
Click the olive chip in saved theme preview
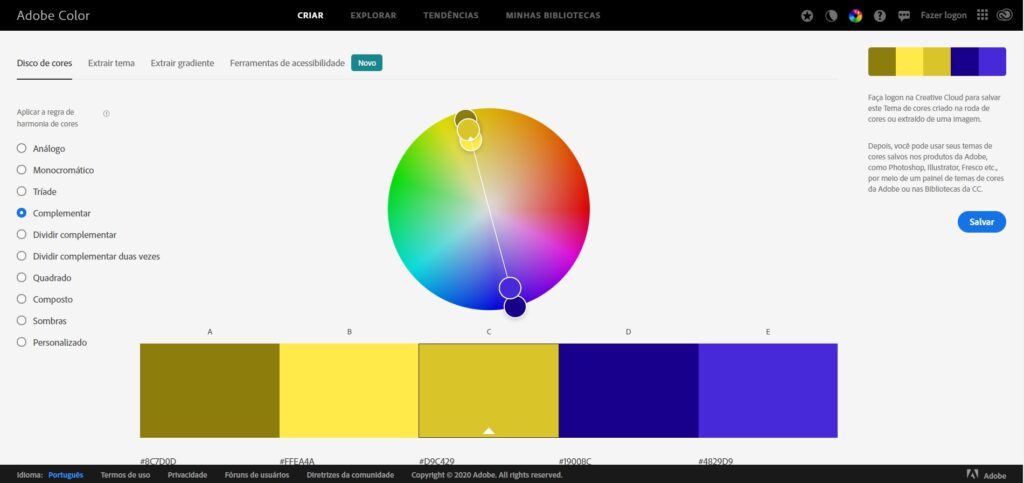pos(882,61)
